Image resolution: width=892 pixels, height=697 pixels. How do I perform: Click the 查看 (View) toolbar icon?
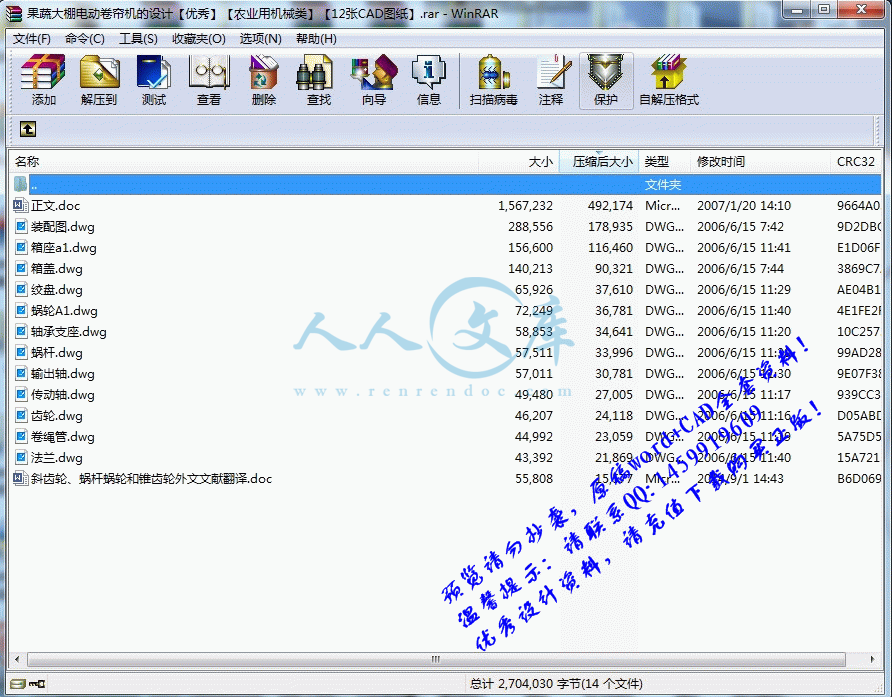click(x=209, y=73)
